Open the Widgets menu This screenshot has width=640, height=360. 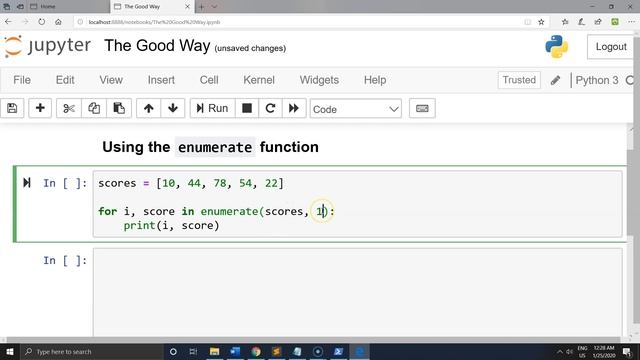(319, 80)
